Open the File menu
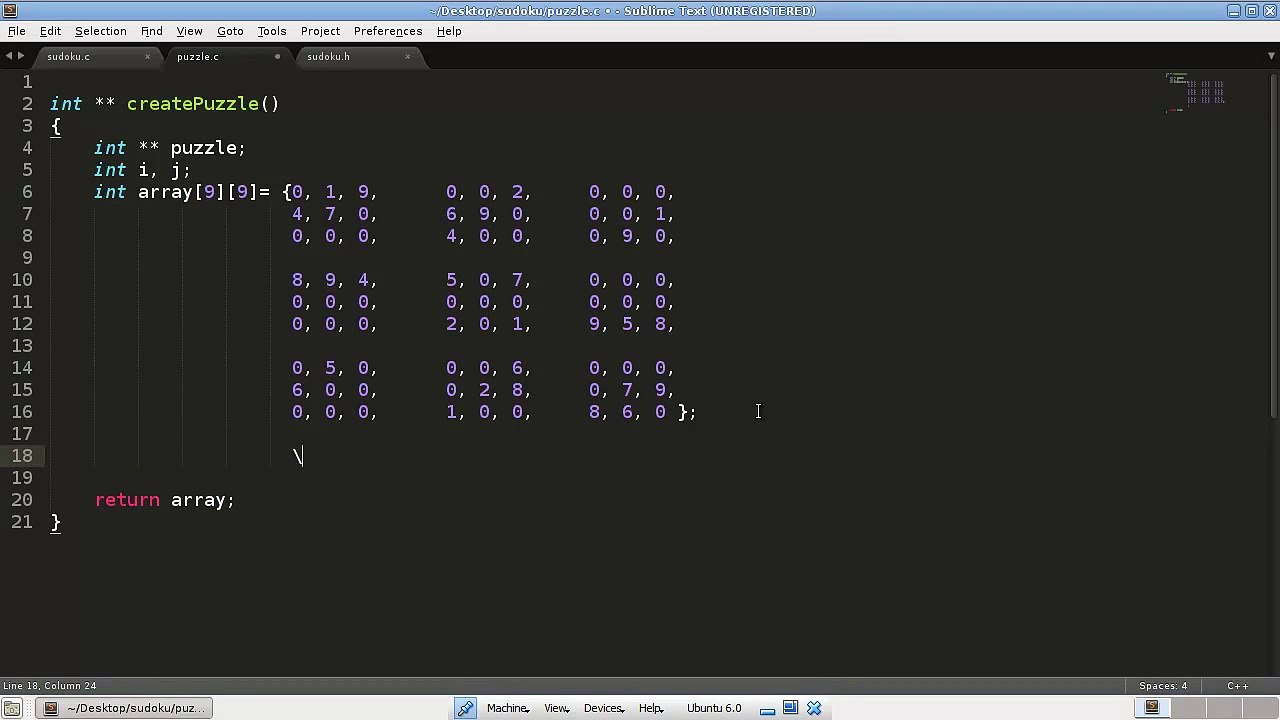This screenshot has height=720, width=1280. click(17, 31)
